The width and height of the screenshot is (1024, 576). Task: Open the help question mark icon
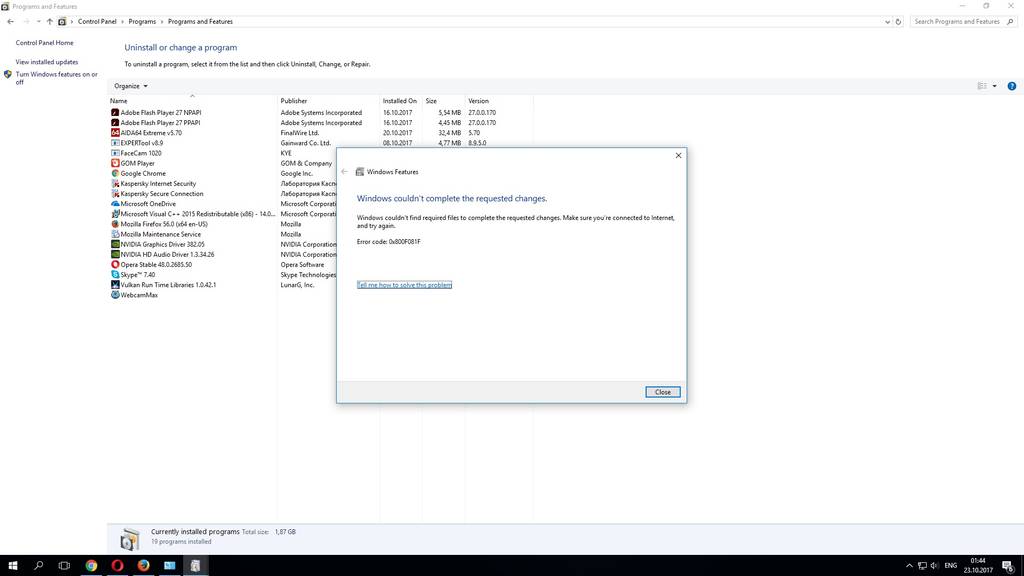coord(1012,86)
